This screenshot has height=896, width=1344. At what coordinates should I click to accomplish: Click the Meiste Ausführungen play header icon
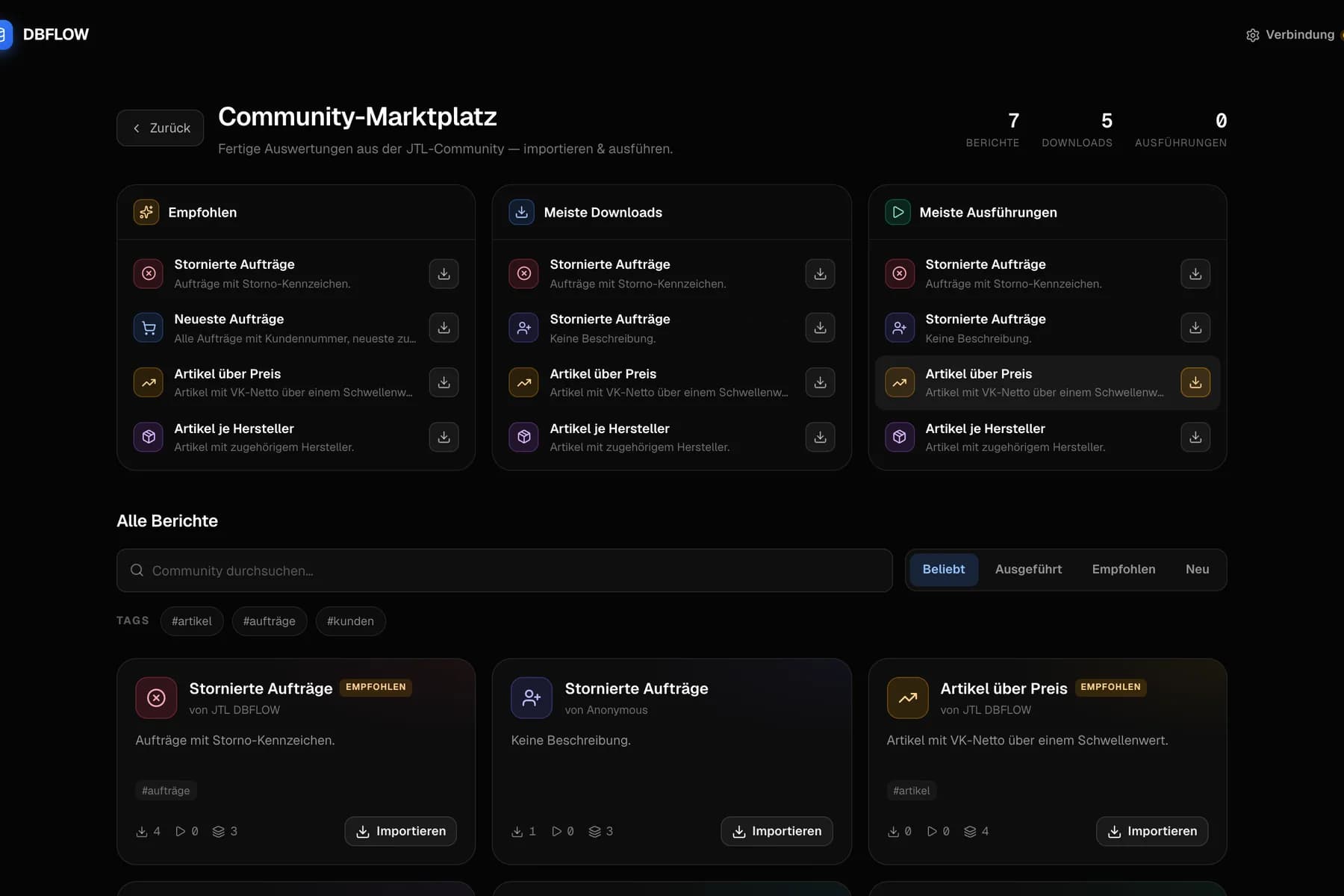tap(897, 212)
